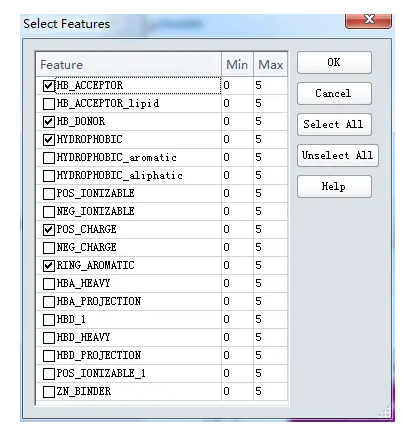Image resolution: width=404 pixels, height=432 pixels.
Task: Close the Select Features dialog
Action: (x=368, y=20)
